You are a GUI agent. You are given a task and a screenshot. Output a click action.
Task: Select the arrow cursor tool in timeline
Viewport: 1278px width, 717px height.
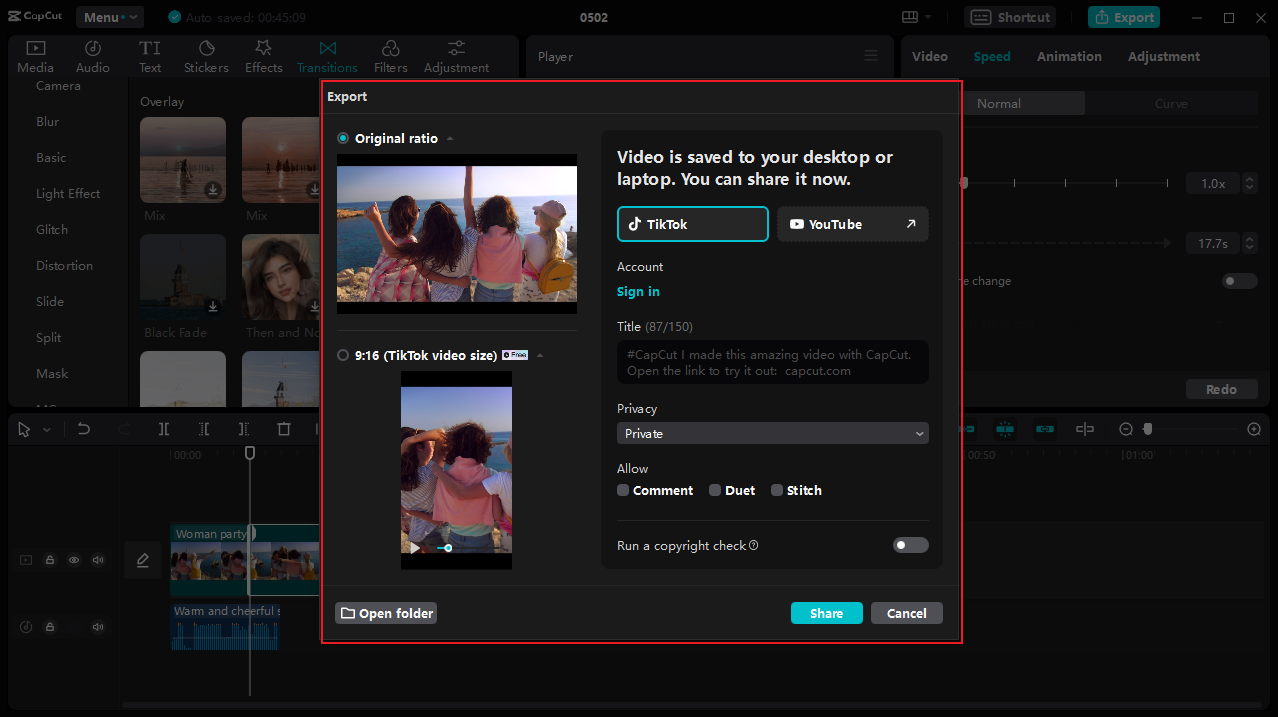pyautogui.click(x=25, y=429)
